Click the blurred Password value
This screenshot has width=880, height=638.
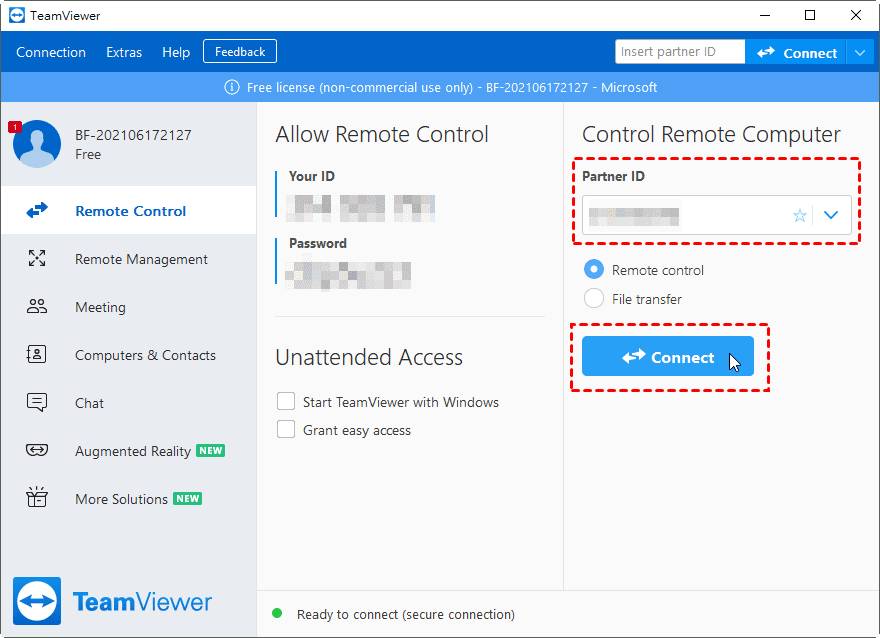point(348,275)
